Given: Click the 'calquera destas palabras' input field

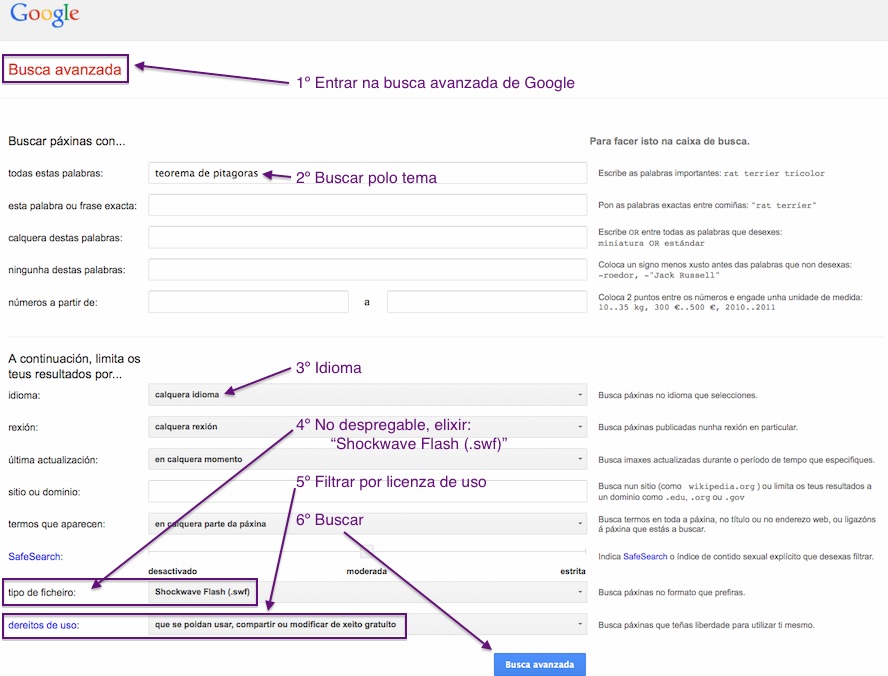Looking at the screenshot, I should pos(365,236).
